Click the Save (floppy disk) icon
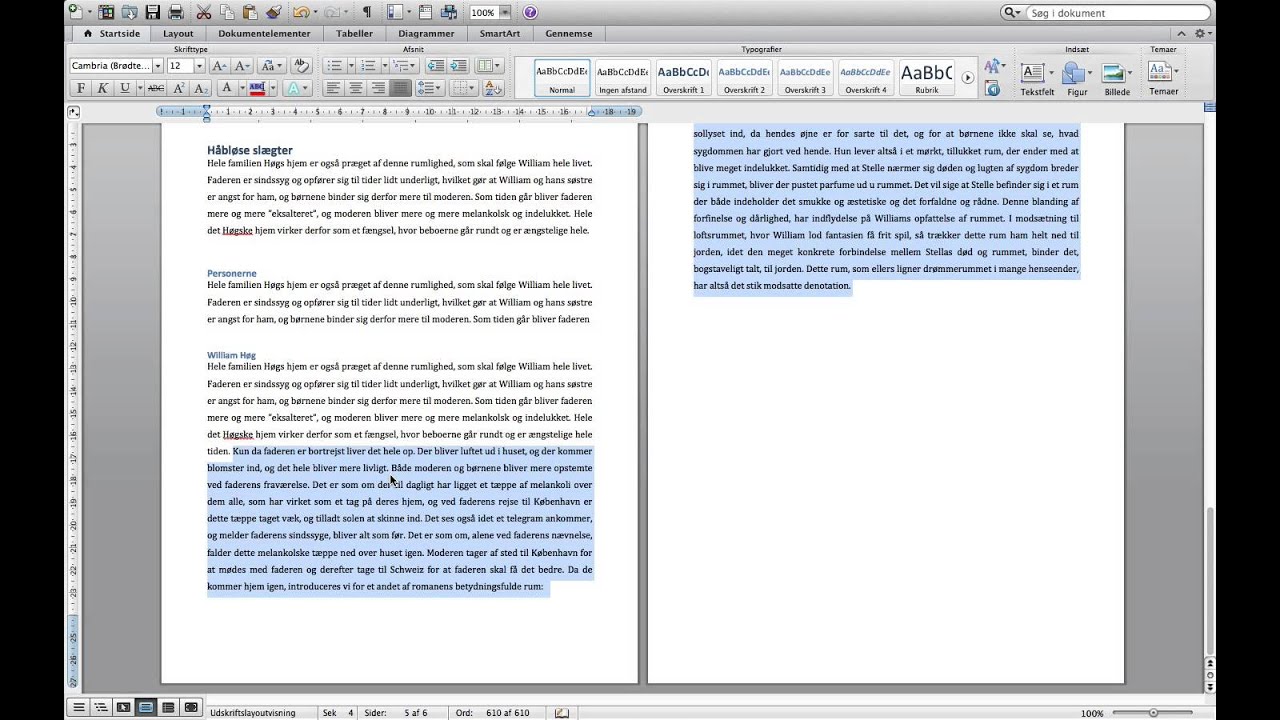 (x=152, y=12)
